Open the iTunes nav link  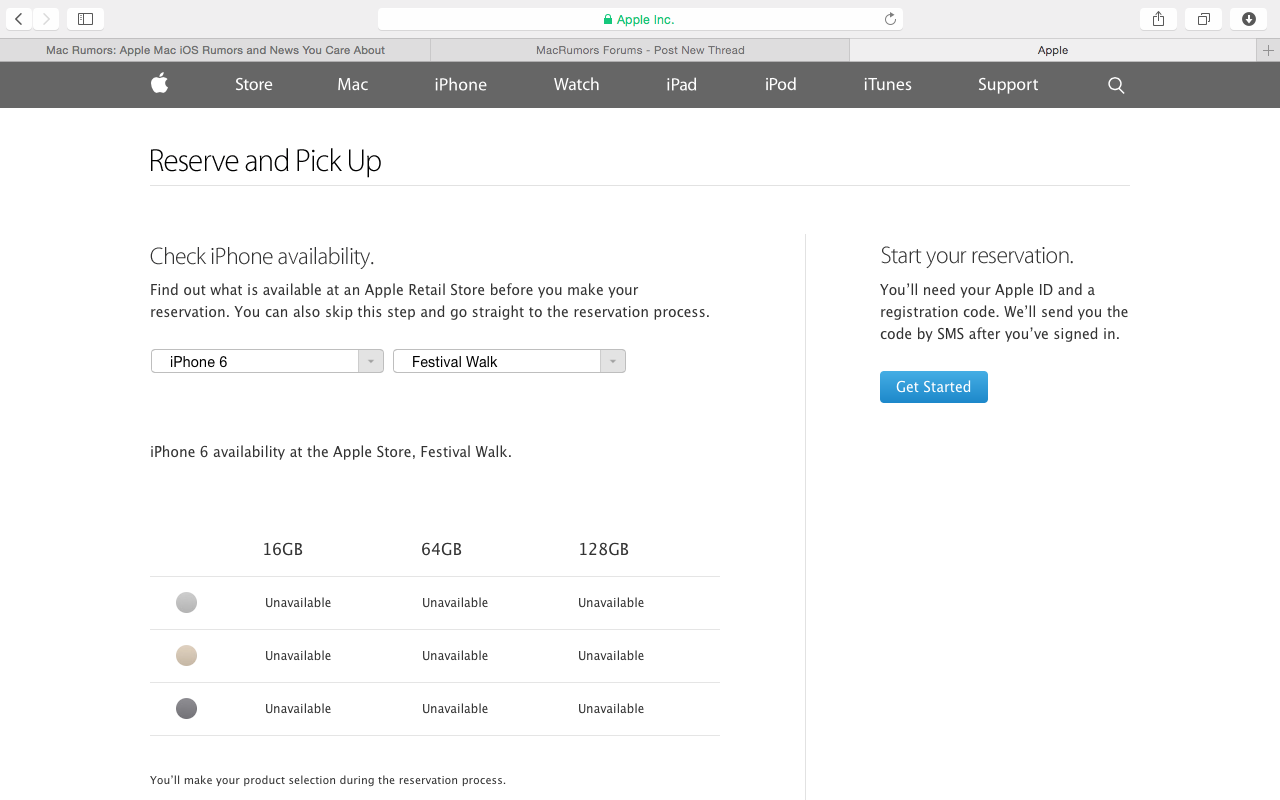tap(887, 85)
